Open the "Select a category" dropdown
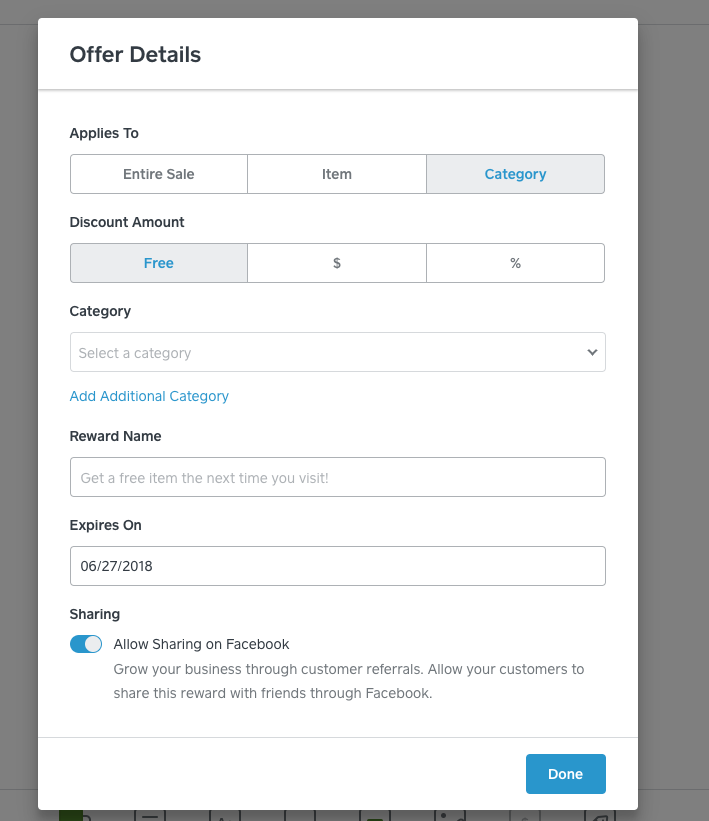 click(337, 352)
